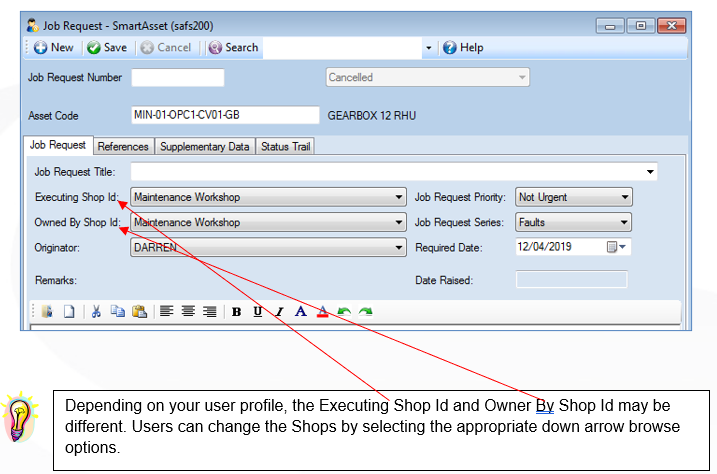Click the Paste clipboard icon
Screen dimensions: 717x474
point(139,311)
